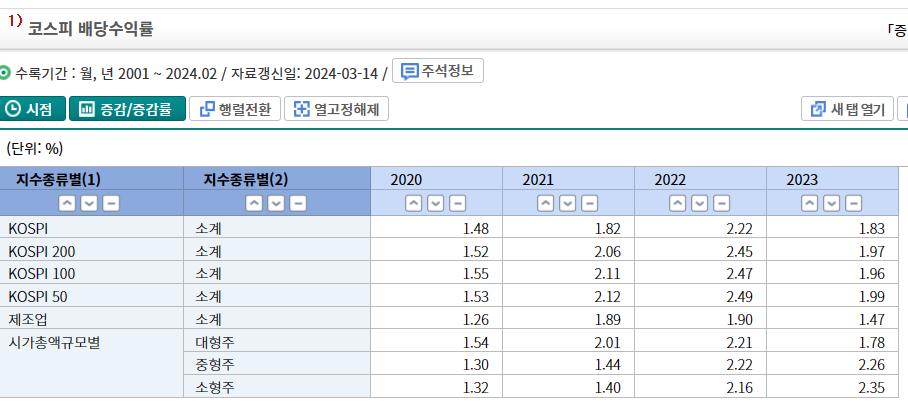Click the minus icon under 2020
Image resolution: width=908 pixels, height=407 pixels.
[457, 203]
